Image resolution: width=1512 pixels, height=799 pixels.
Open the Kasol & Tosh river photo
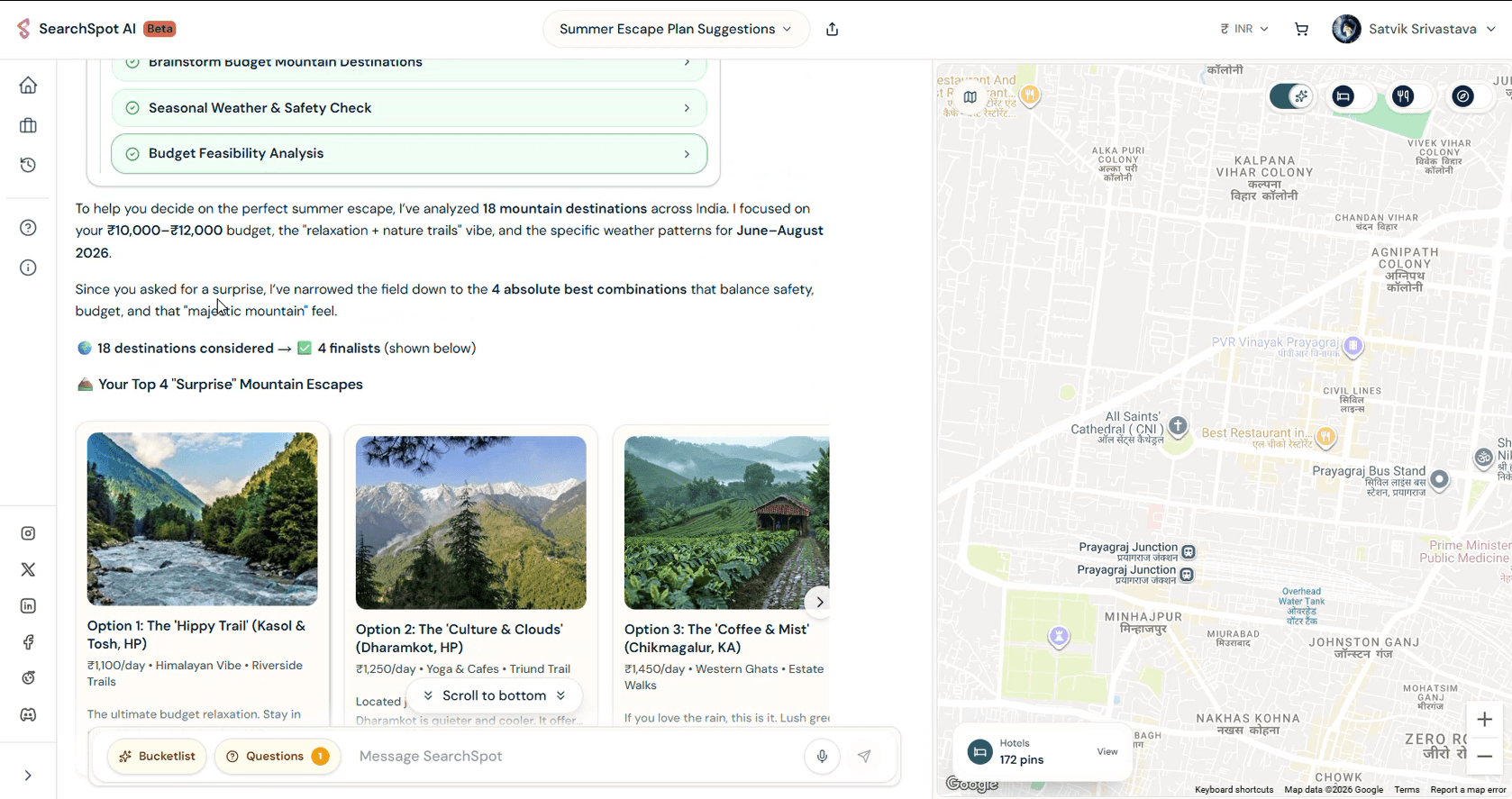point(202,519)
